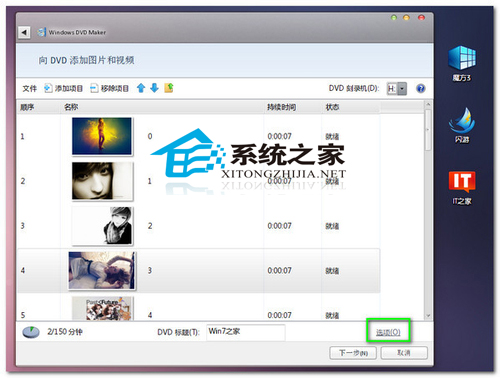Open the 闪游 desktop icon
Screen dimensions: 500x378
tap(462, 125)
